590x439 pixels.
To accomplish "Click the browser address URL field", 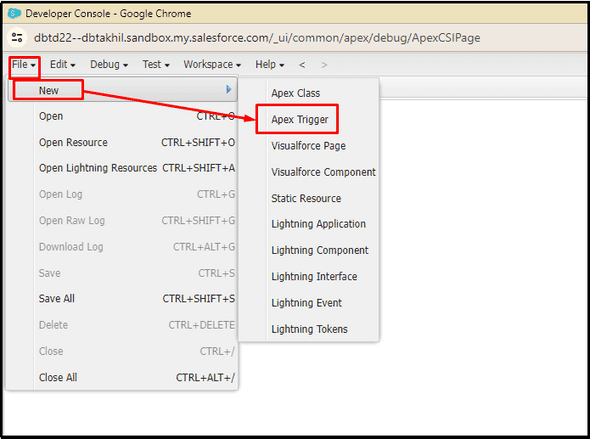I will pos(257,38).
